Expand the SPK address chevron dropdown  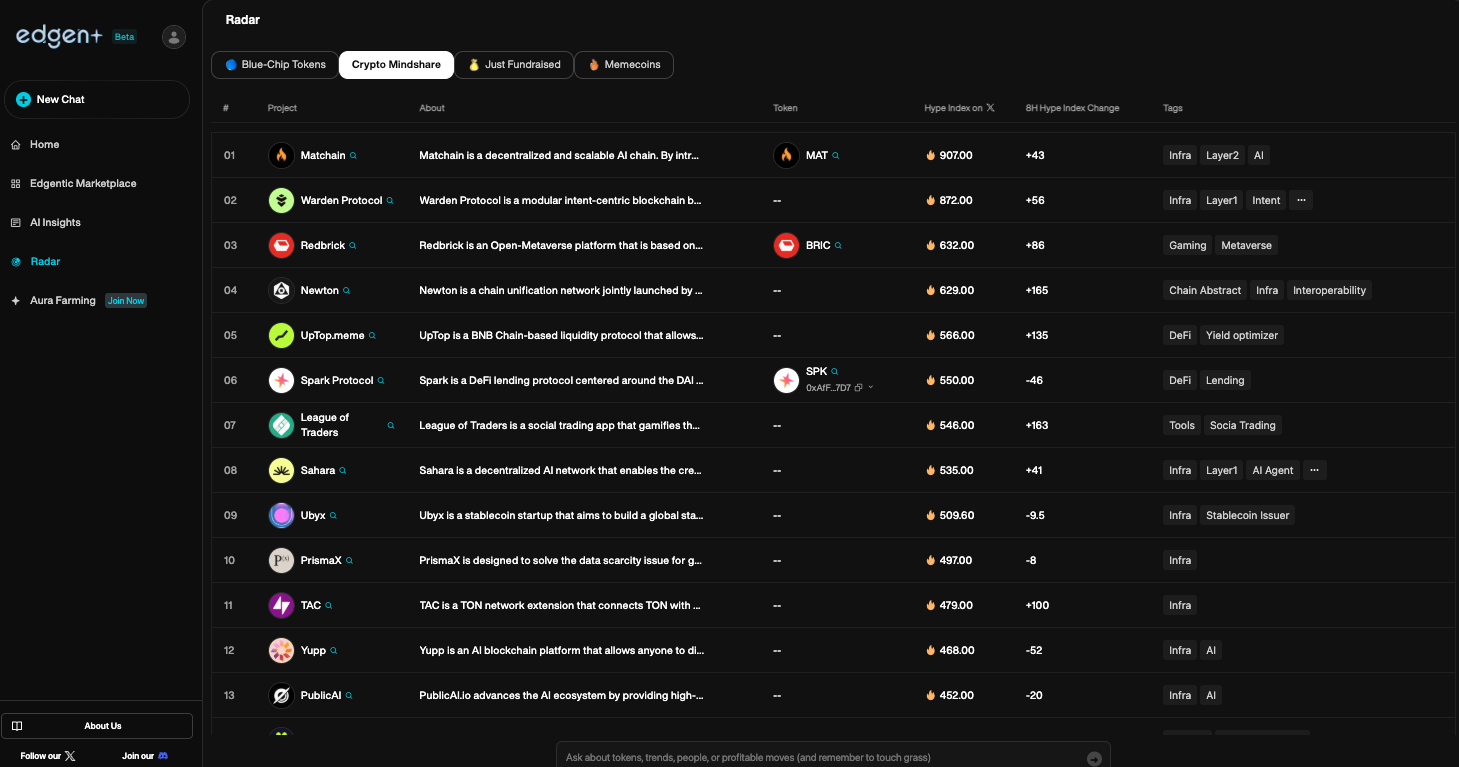point(871,388)
